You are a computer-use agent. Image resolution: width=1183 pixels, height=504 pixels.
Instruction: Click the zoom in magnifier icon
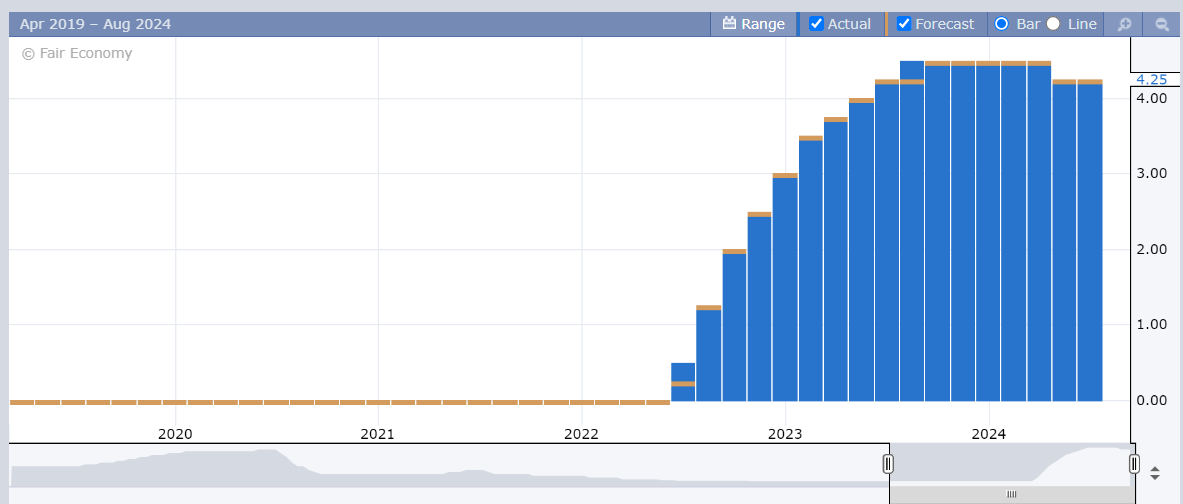(x=1124, y=24)
